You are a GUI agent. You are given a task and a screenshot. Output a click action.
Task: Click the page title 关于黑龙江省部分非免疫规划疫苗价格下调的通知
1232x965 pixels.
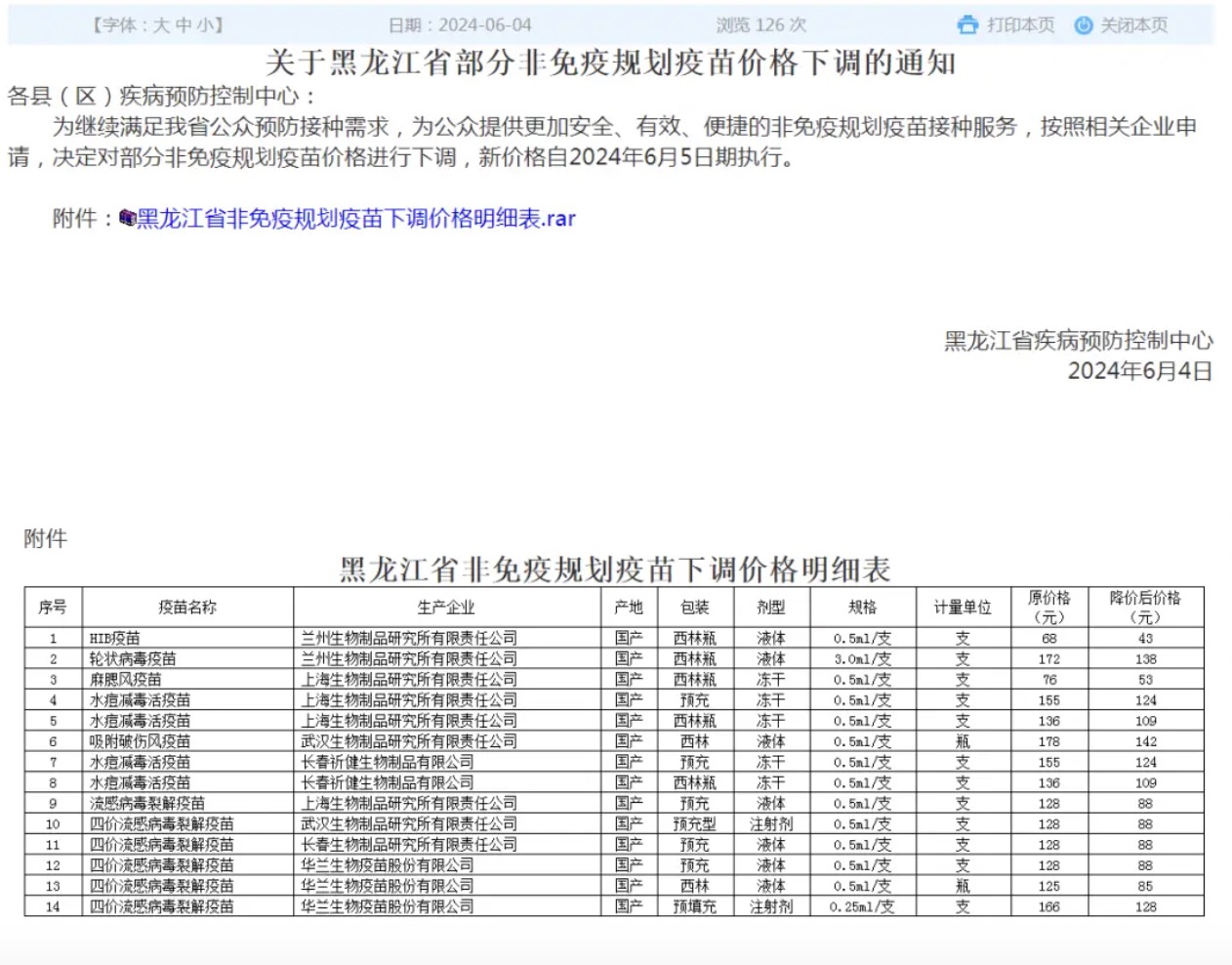(611, 63)
